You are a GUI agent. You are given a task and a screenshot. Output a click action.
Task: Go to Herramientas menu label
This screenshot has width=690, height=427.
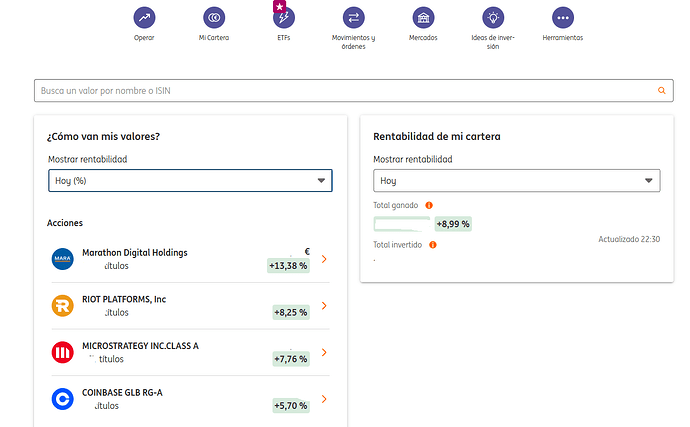point(563,38)
